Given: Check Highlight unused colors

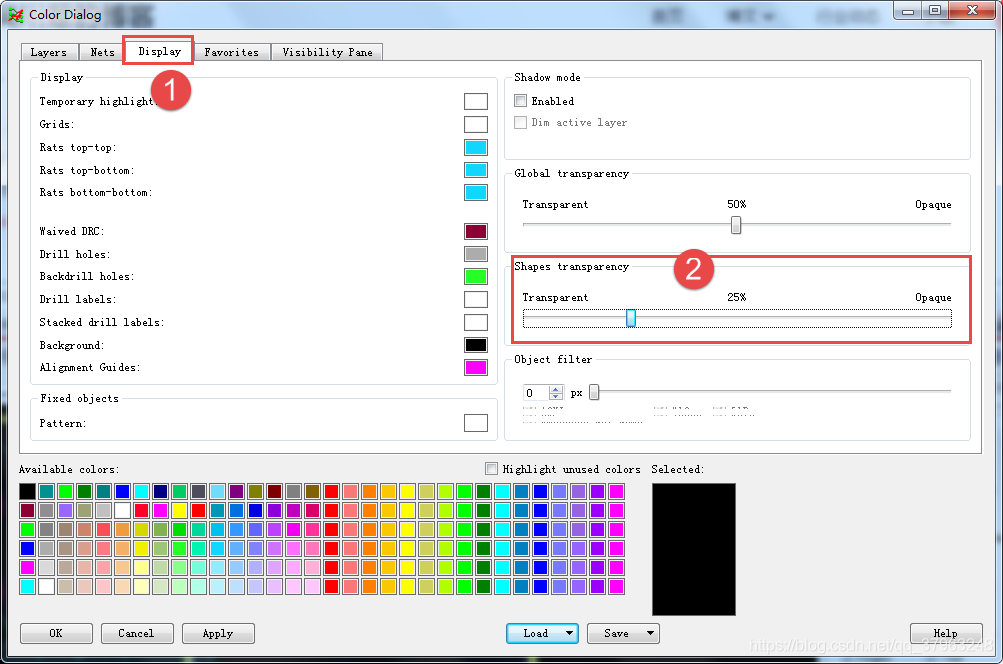Looking at the screenshot, I should pyautogui.click(x=491, y=469).
